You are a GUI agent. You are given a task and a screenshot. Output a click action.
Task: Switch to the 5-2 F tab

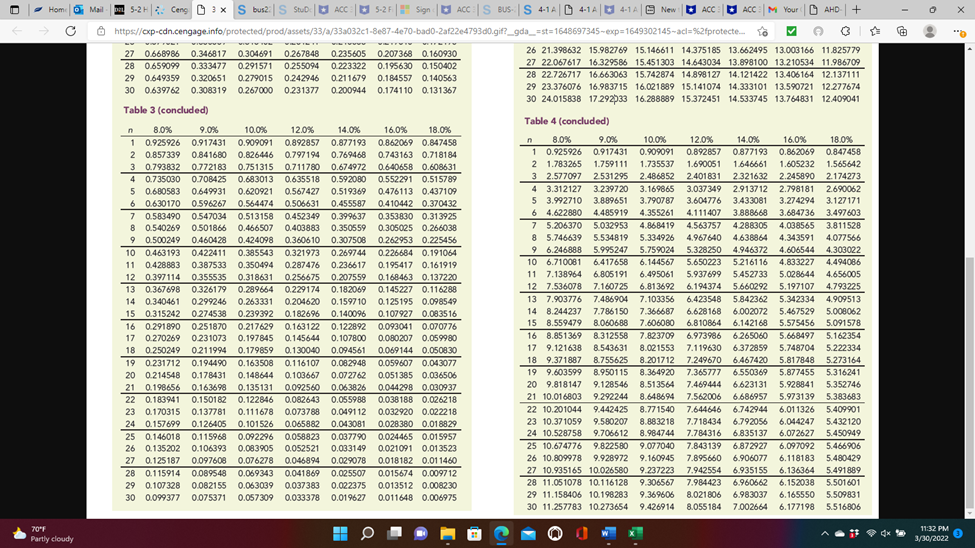376,10
